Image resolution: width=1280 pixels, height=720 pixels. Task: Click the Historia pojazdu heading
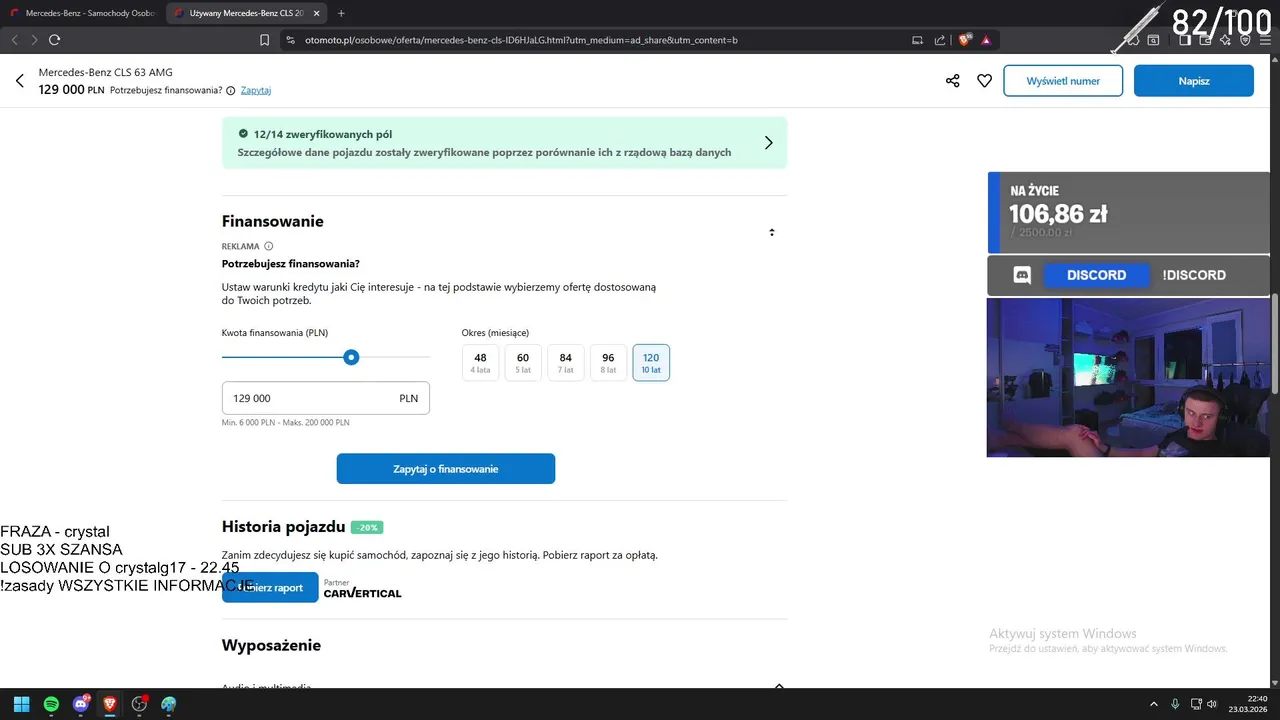(x=284, y=527)
